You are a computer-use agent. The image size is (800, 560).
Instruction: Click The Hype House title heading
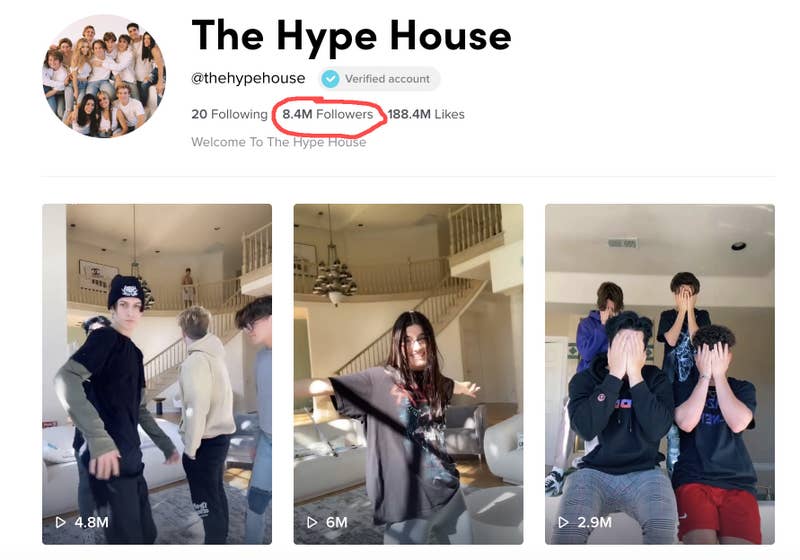click(x=351, y=37)
